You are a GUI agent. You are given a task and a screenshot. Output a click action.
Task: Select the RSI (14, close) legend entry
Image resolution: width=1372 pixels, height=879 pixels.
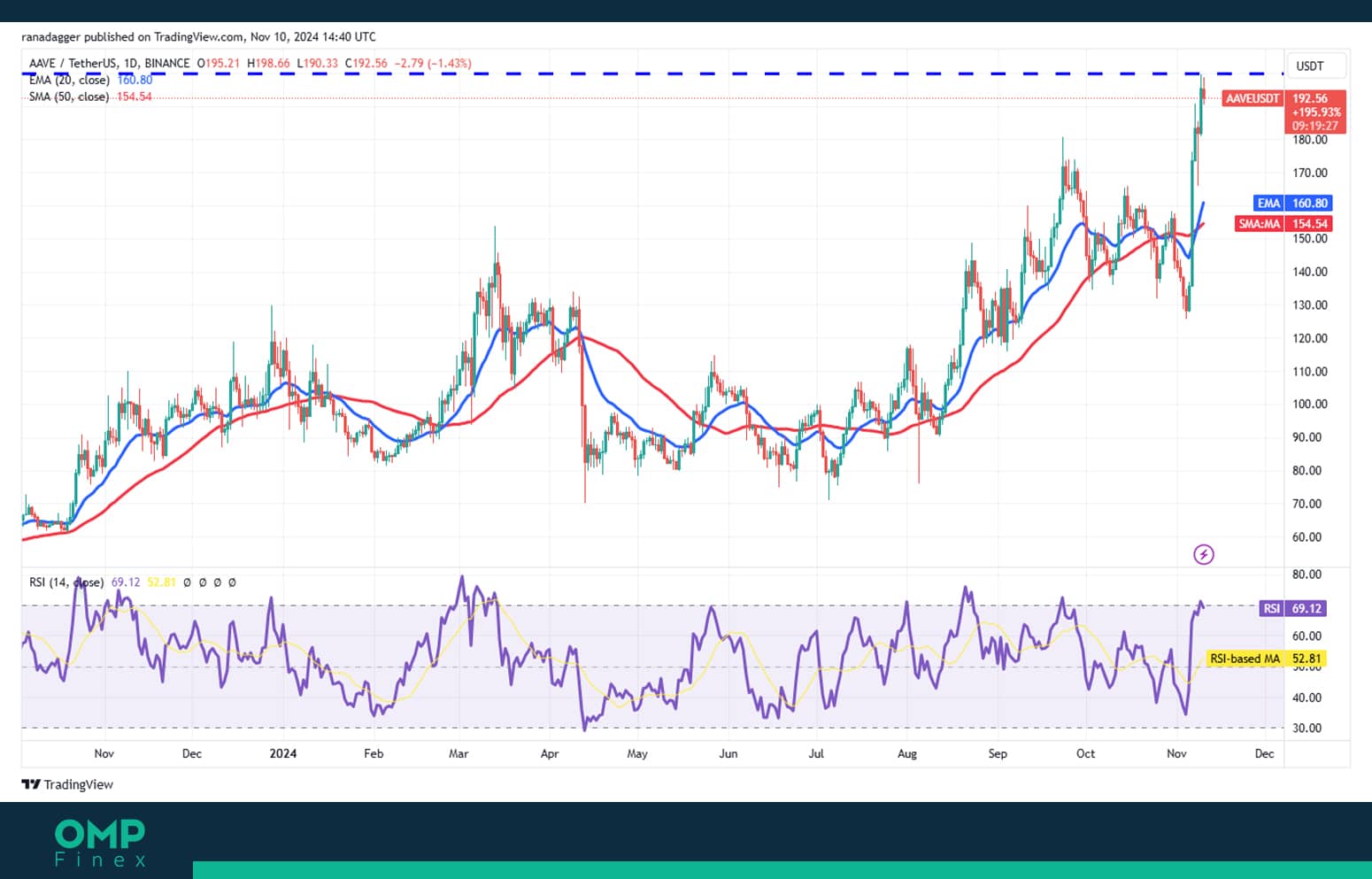(66, 582)
